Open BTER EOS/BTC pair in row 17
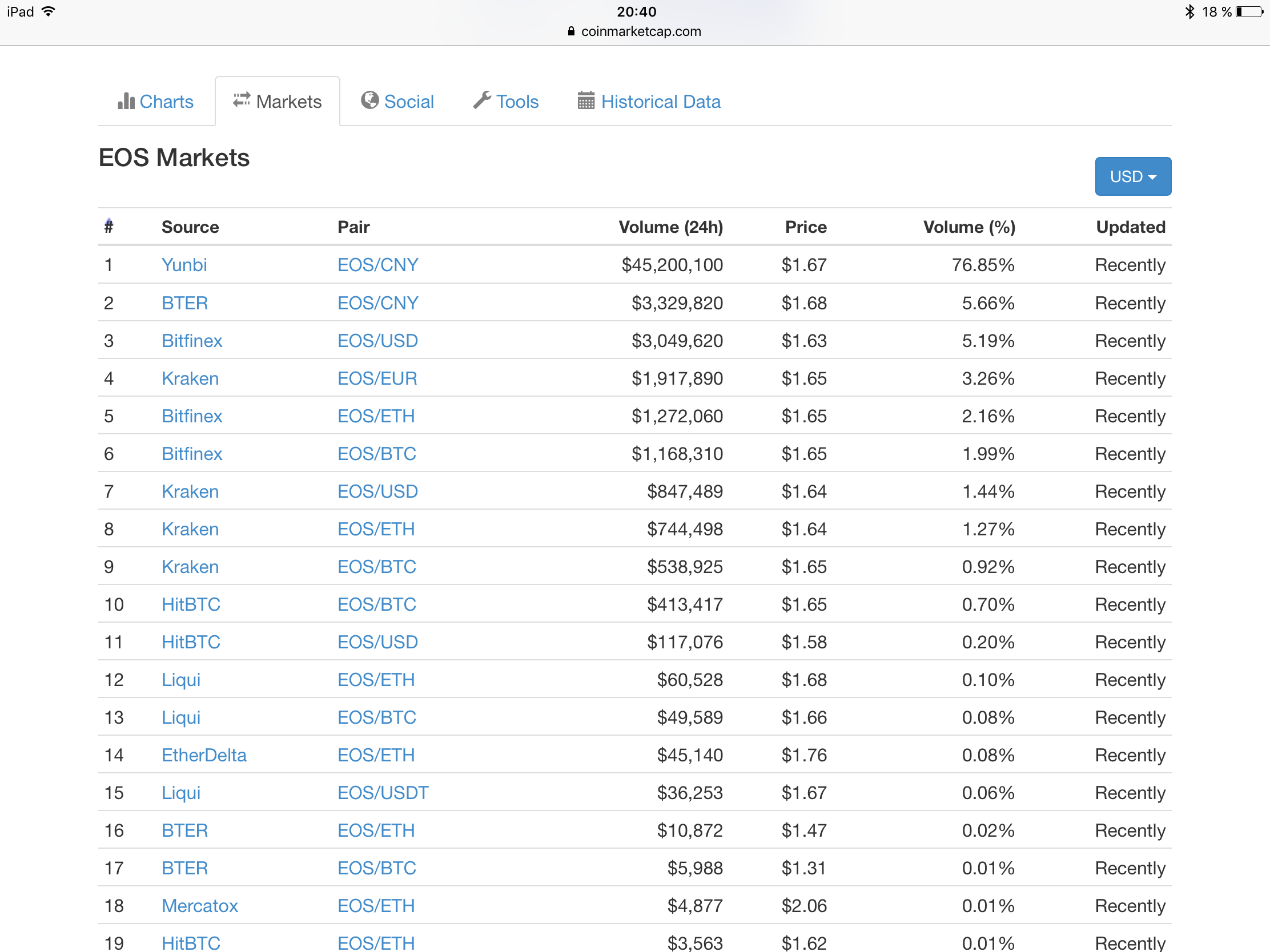Viewport: 1270px width, 952px height. coord(377,868)
